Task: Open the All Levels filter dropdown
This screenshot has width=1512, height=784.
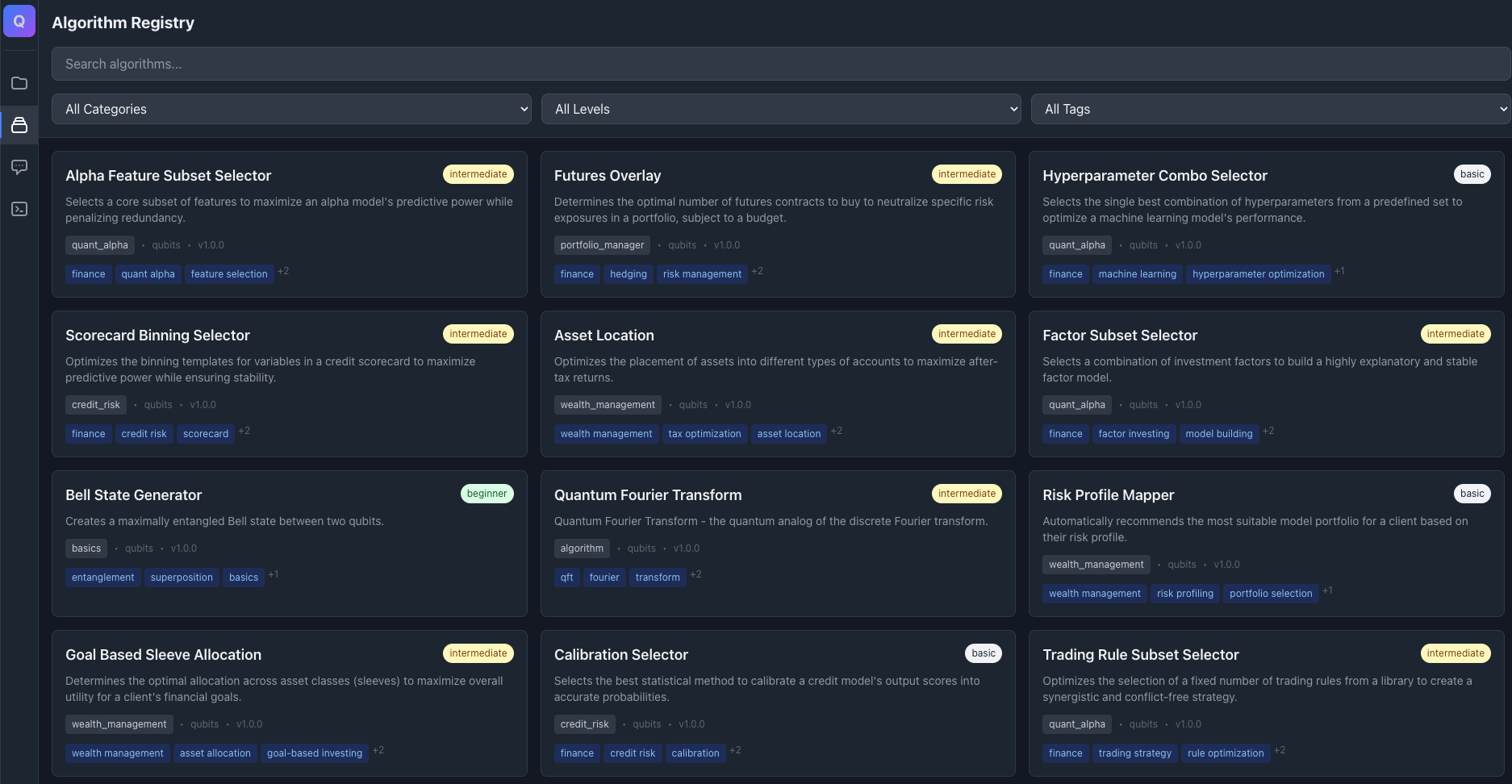Action: 780,109
